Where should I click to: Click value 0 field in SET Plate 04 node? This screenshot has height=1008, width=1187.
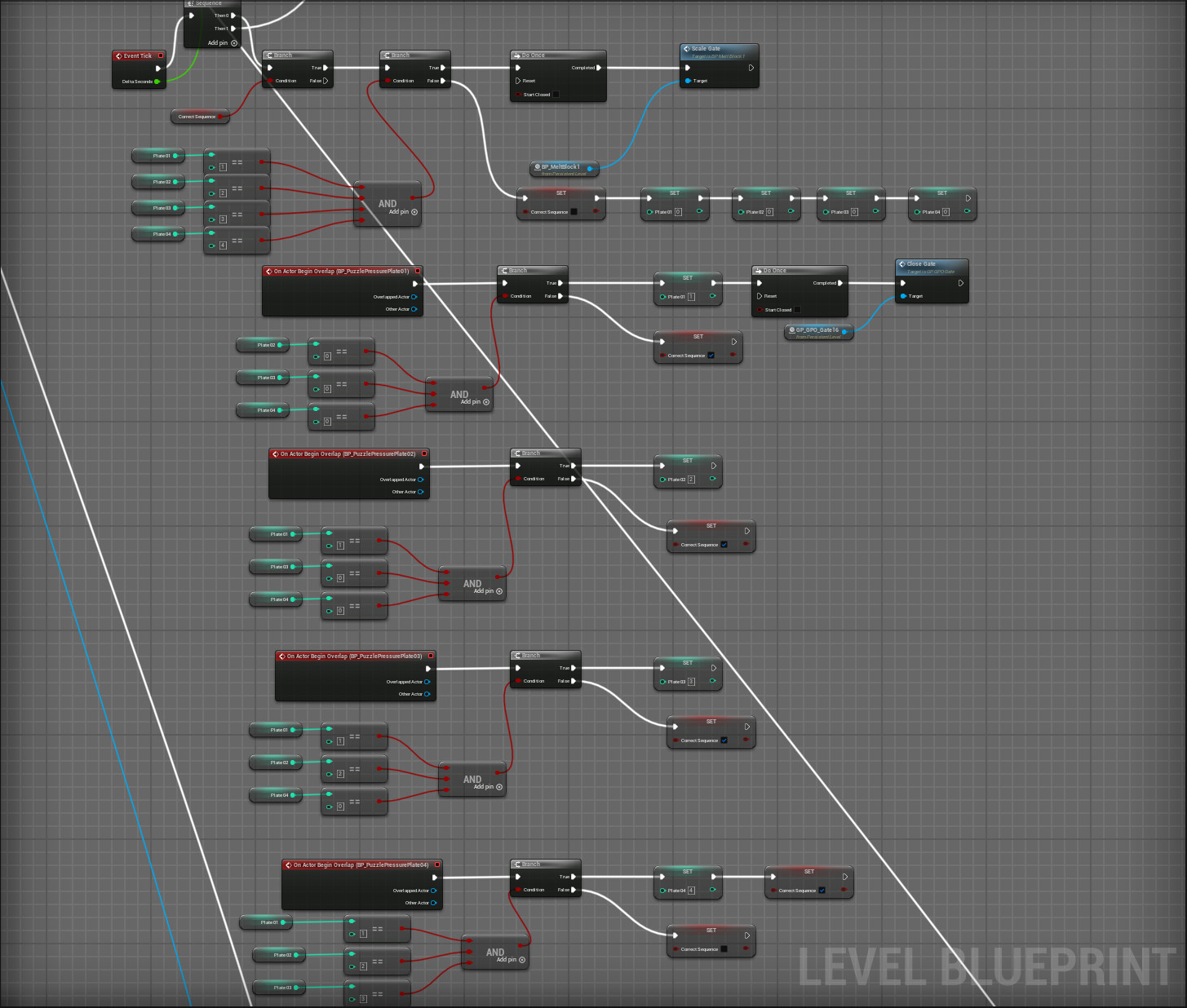[946, 212]
